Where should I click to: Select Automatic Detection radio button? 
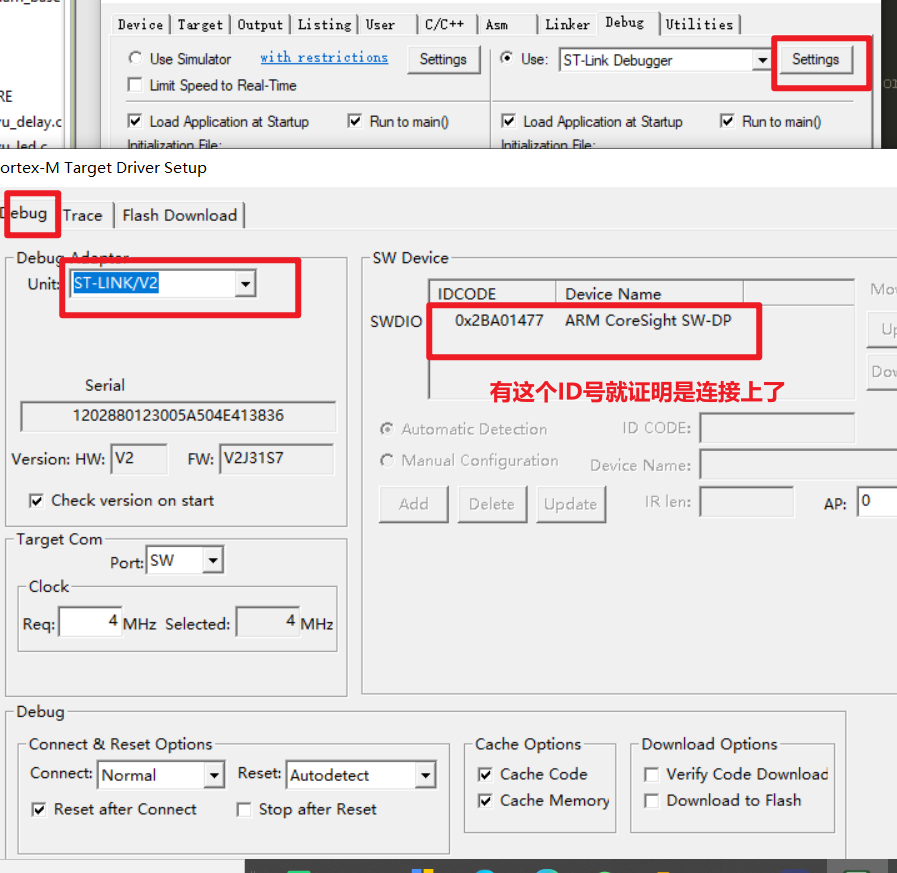387,429
